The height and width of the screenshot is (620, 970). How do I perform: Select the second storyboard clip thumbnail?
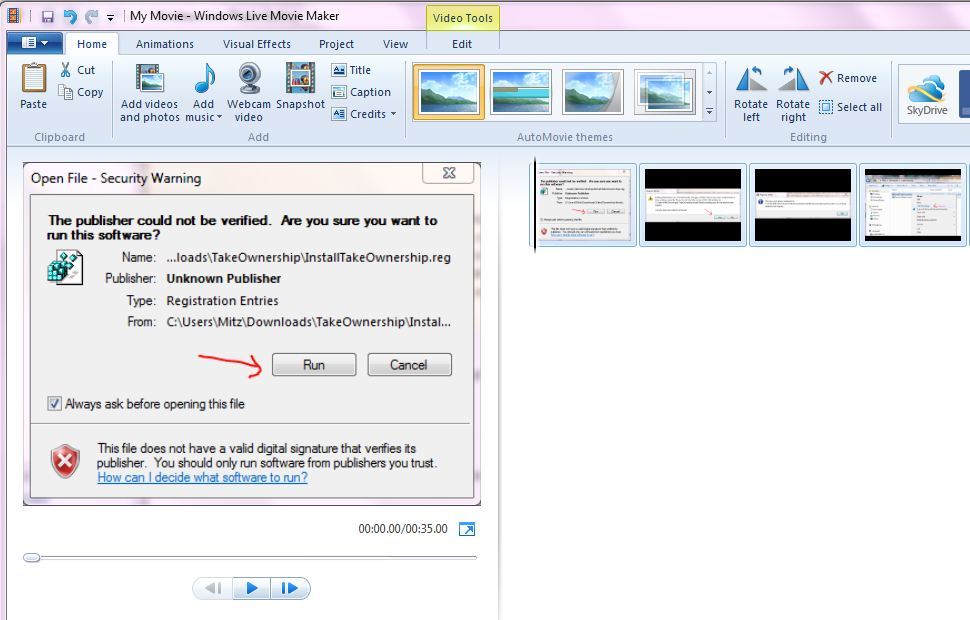693,205
